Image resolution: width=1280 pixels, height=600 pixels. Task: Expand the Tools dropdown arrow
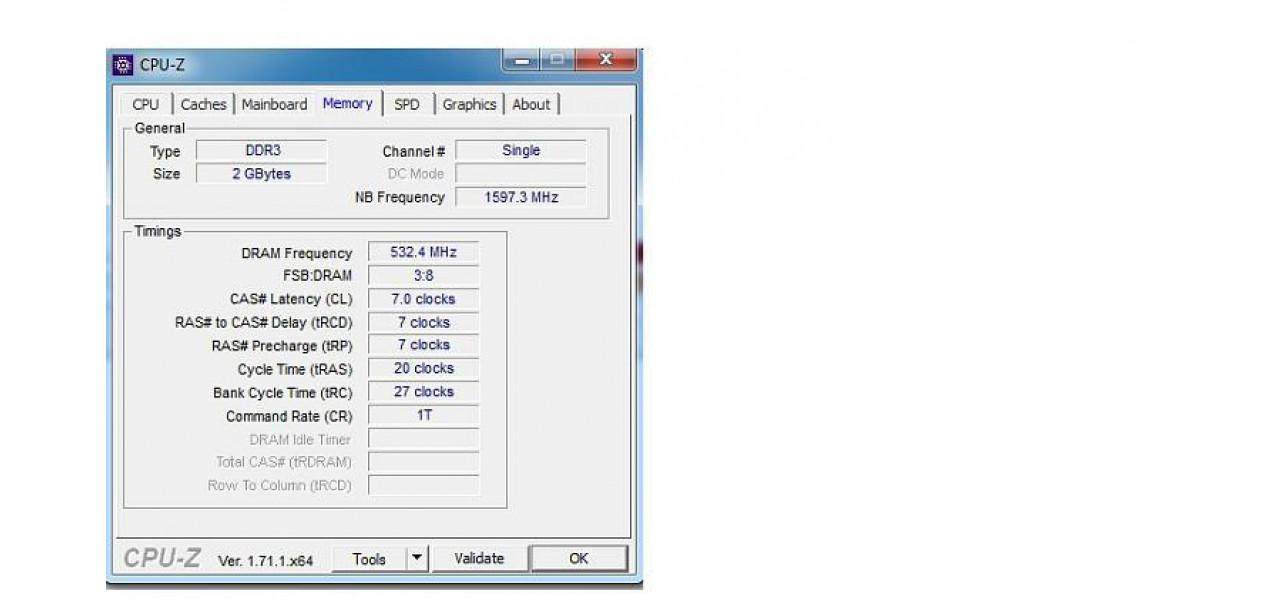point(418,559)
